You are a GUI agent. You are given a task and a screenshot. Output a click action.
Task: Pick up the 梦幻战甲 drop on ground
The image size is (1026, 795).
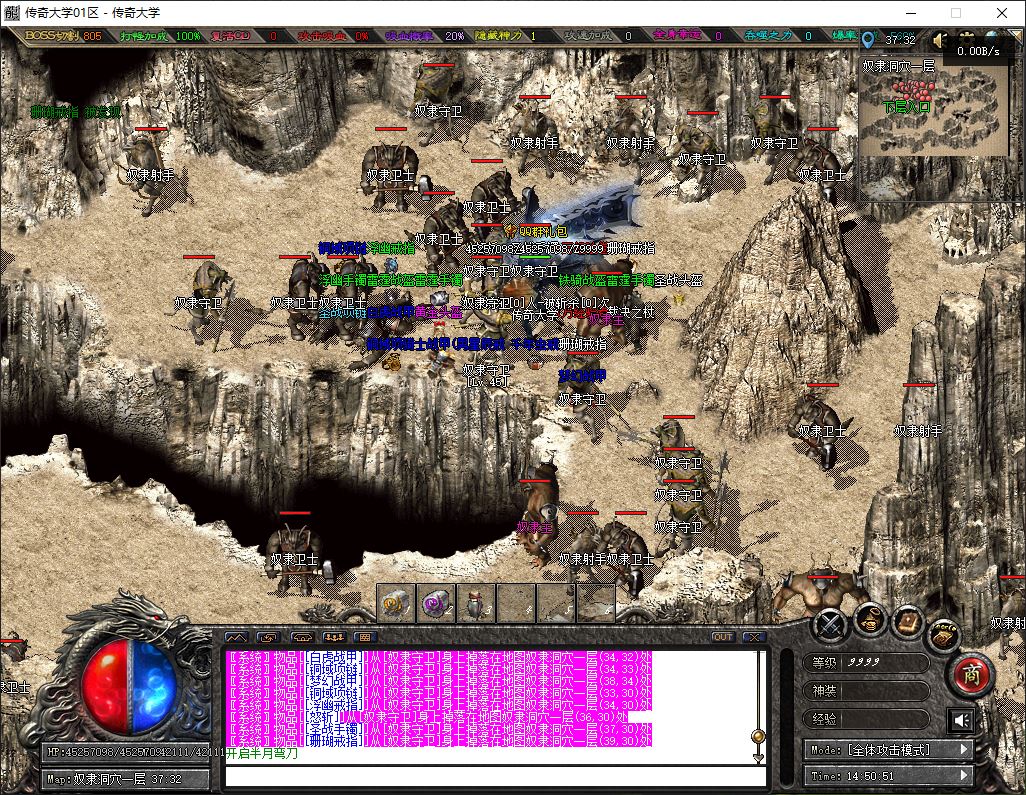coord(582,376)
